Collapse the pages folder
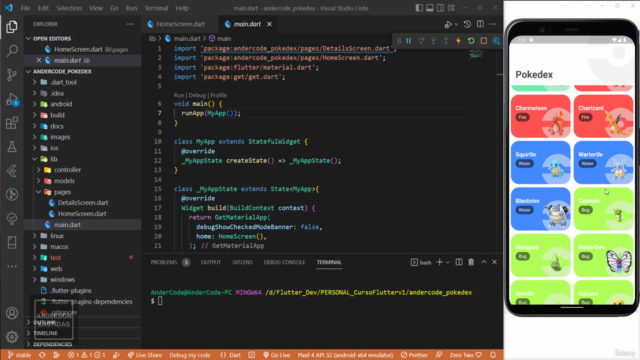This screenshot has width=640, height=360. click(x=62, y=192)
